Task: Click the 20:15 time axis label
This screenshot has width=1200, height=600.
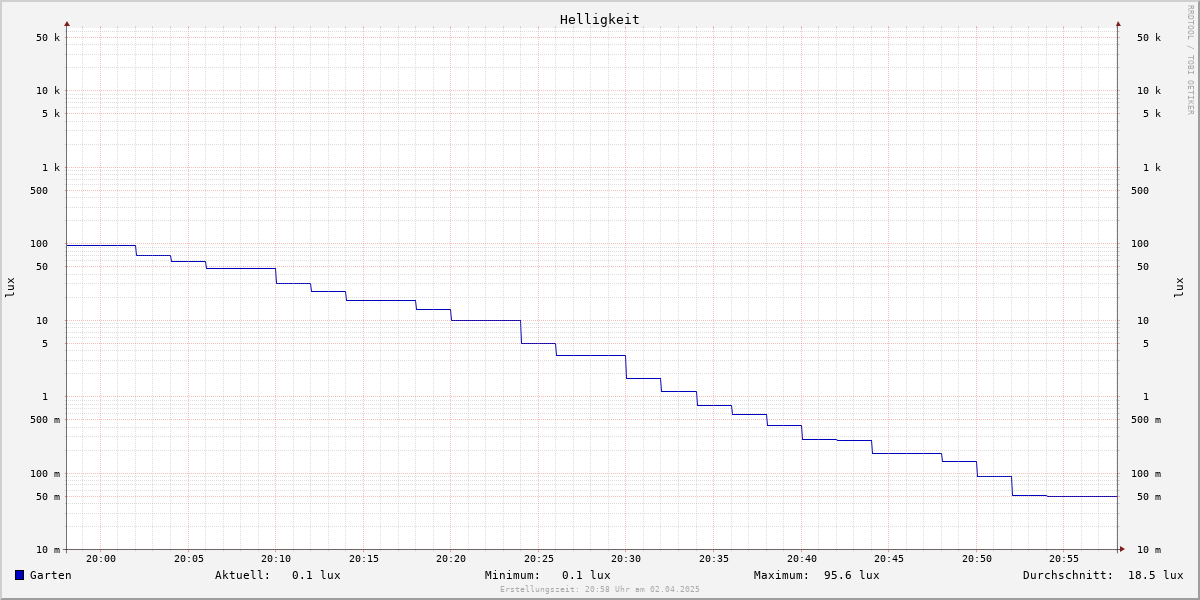Action: 364,559
